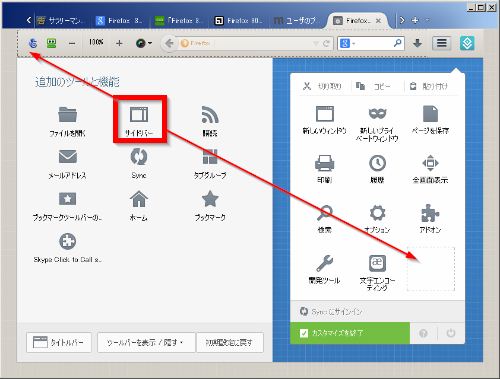Viewport: 500px width, 379px height.
Task: Click the Add-ons puzzle piece icon
Action: [430, 213]
